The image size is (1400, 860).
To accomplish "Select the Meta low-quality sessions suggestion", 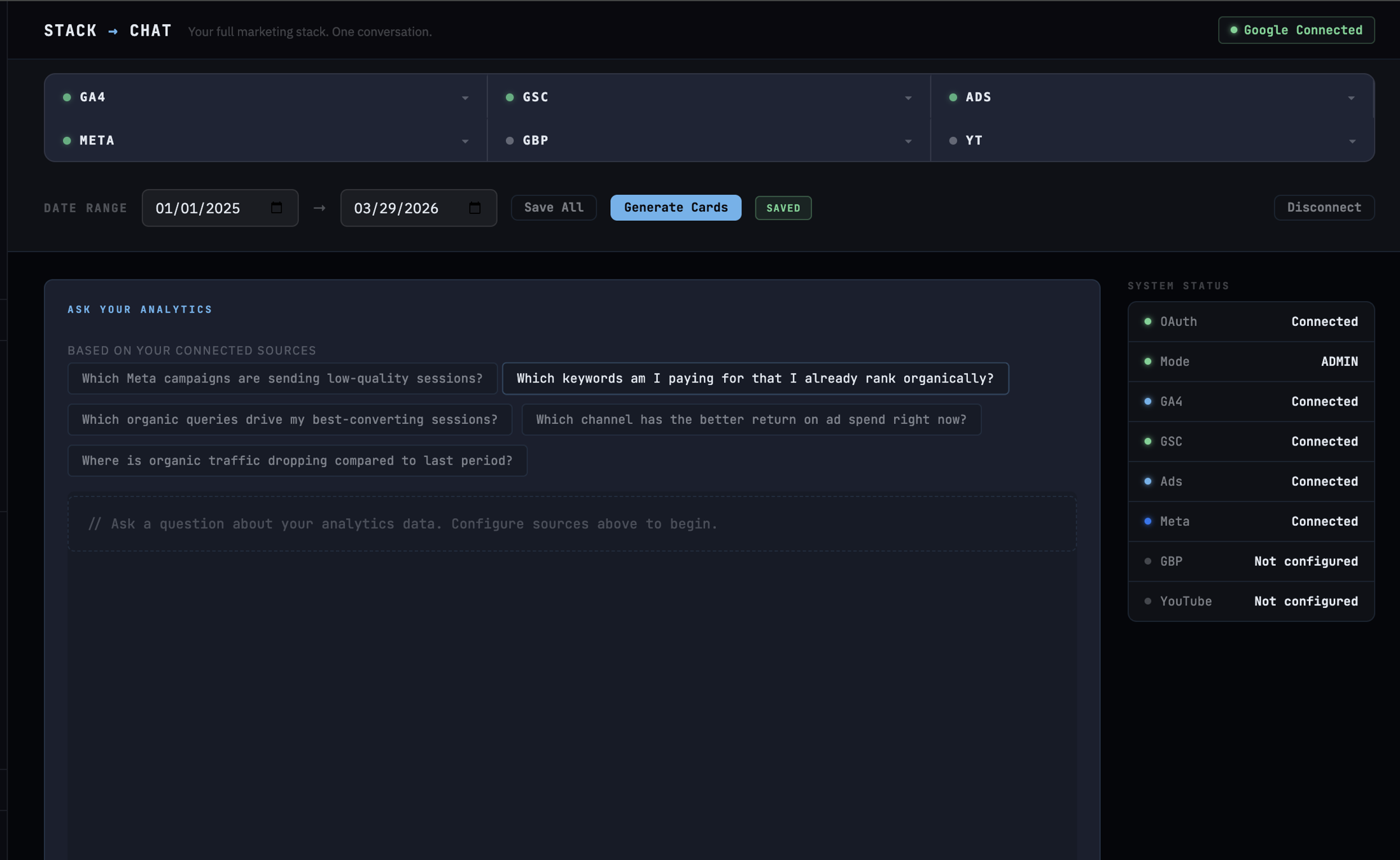I will click(x=282, y=379).
